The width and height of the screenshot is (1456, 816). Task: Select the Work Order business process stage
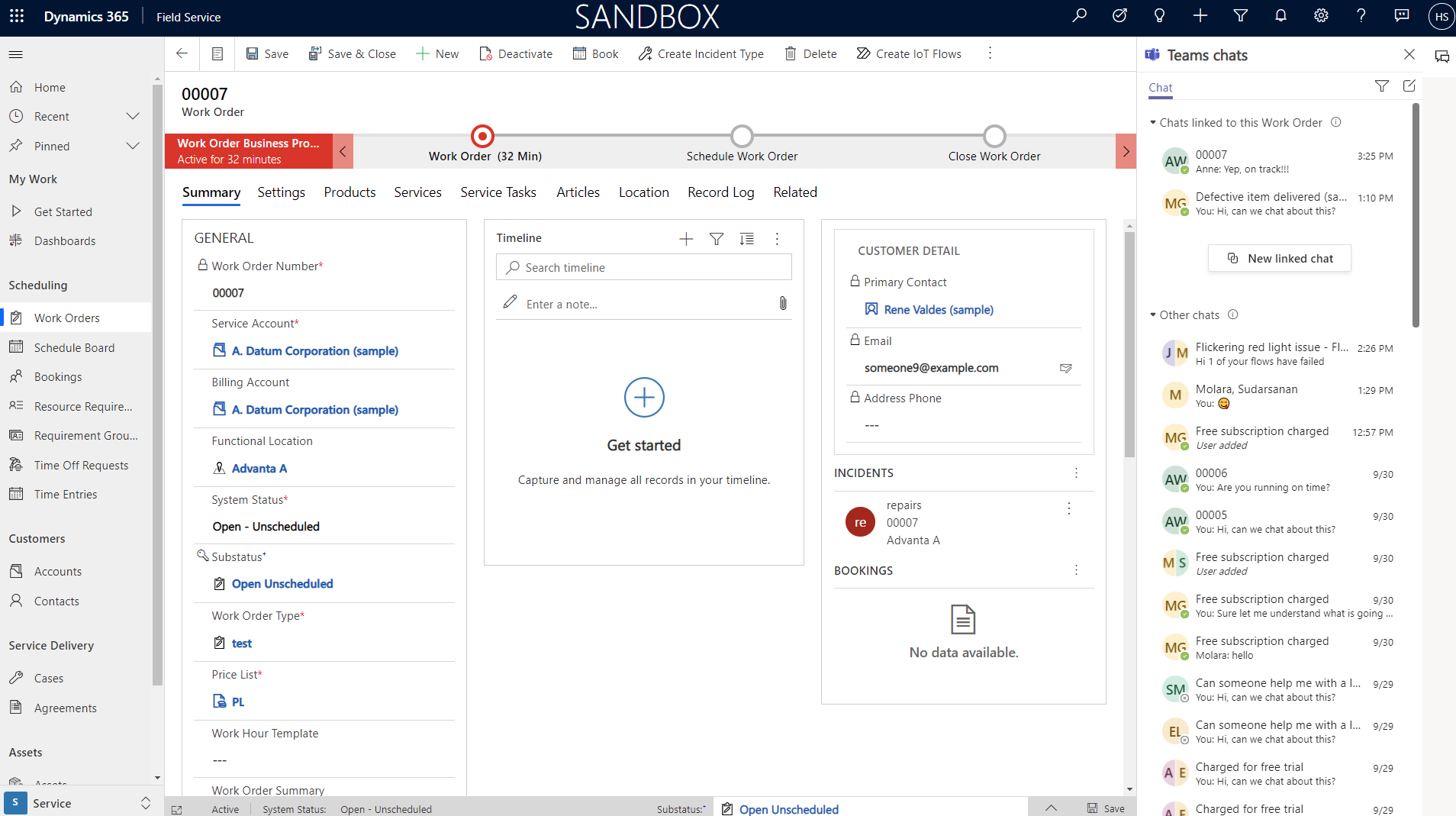coord(482,137)
